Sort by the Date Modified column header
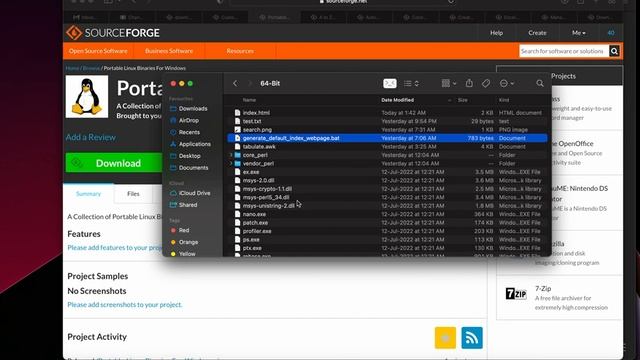The width and height of the screenshot is (640, 360). click(x=397, y=100)
